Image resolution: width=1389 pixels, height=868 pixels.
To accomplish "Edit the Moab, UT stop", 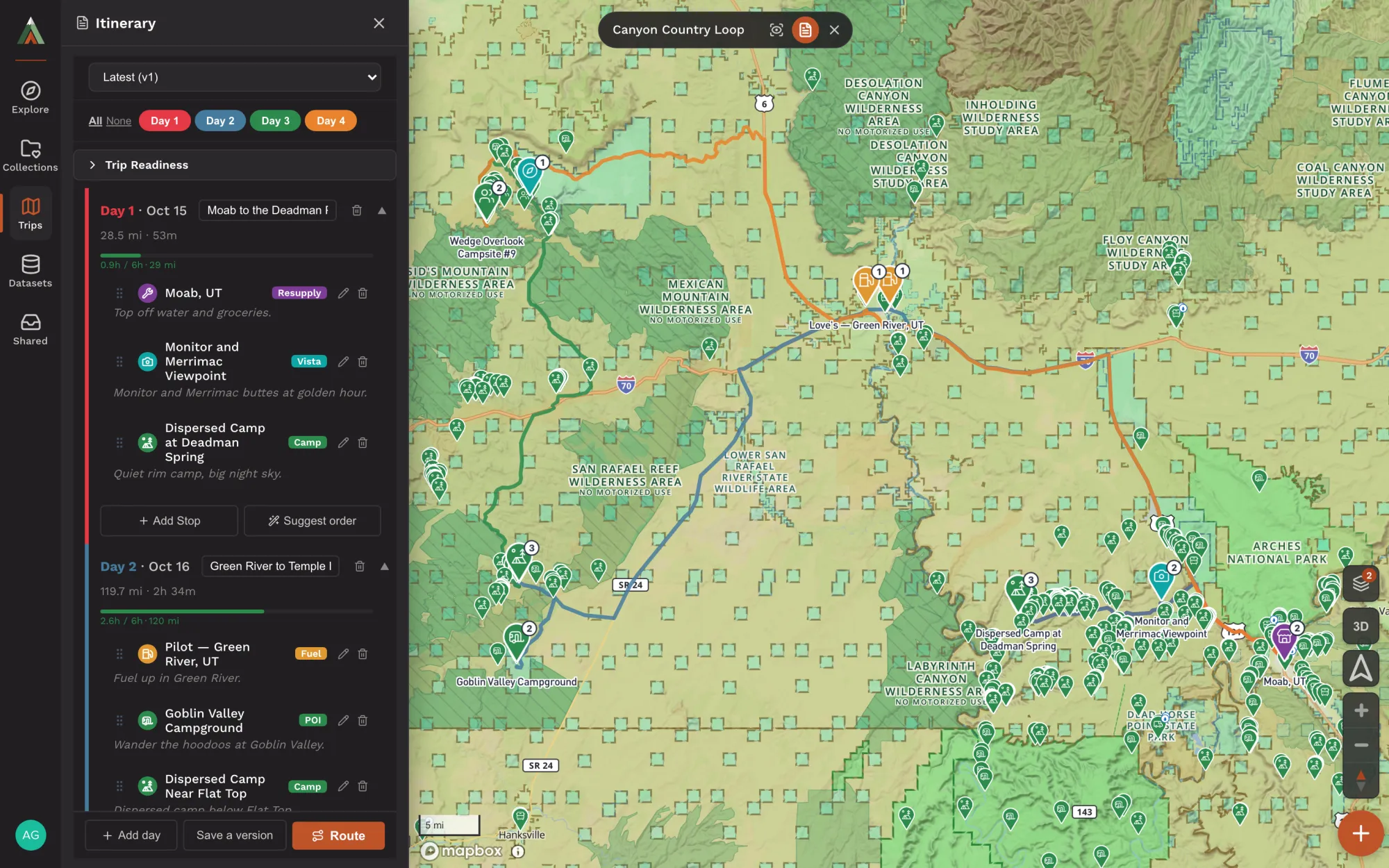I will (343, 293).
